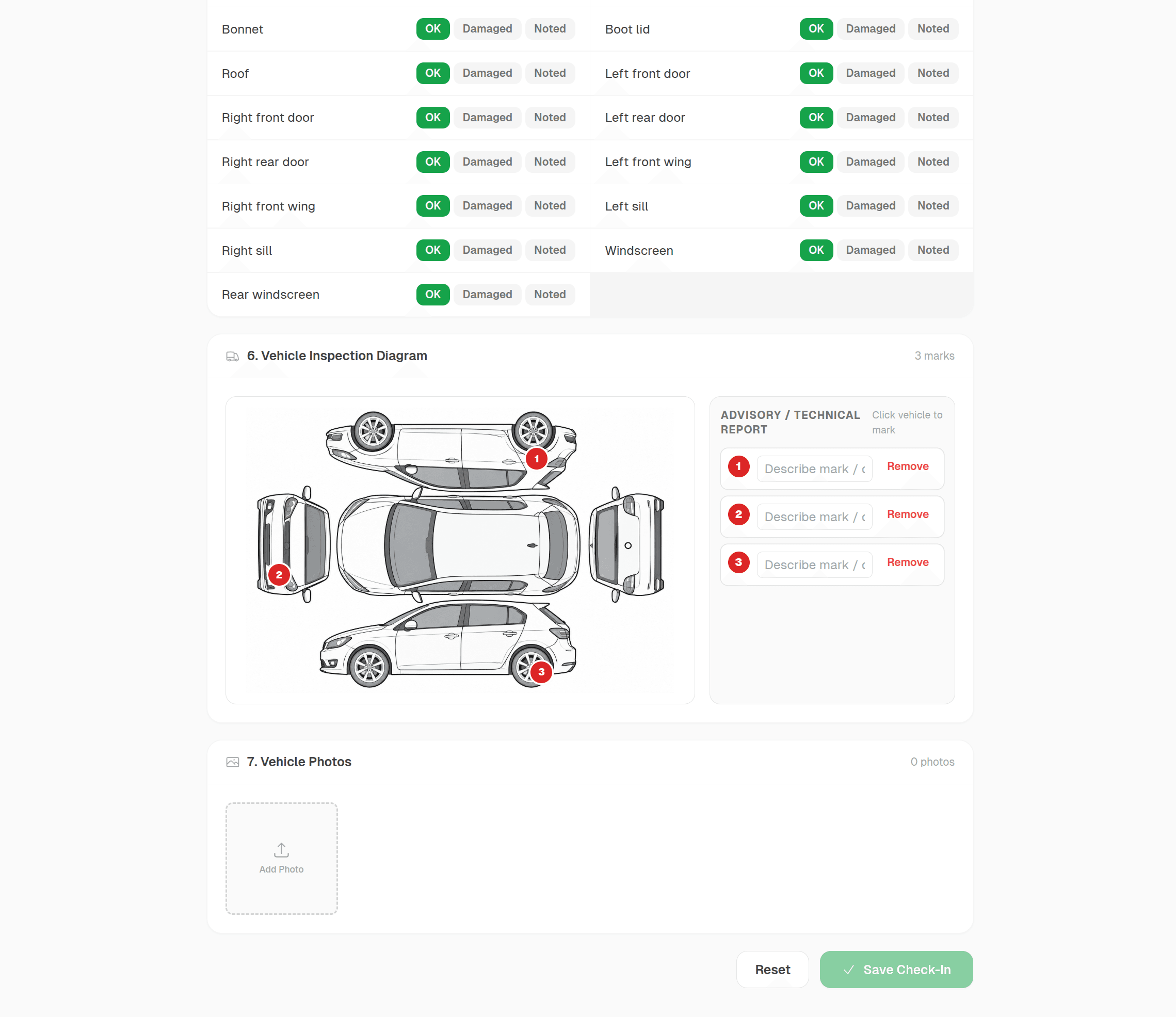Remove mark 1 from advisory report
This screenshot has height=1017, width=1176.
[908, 466]
